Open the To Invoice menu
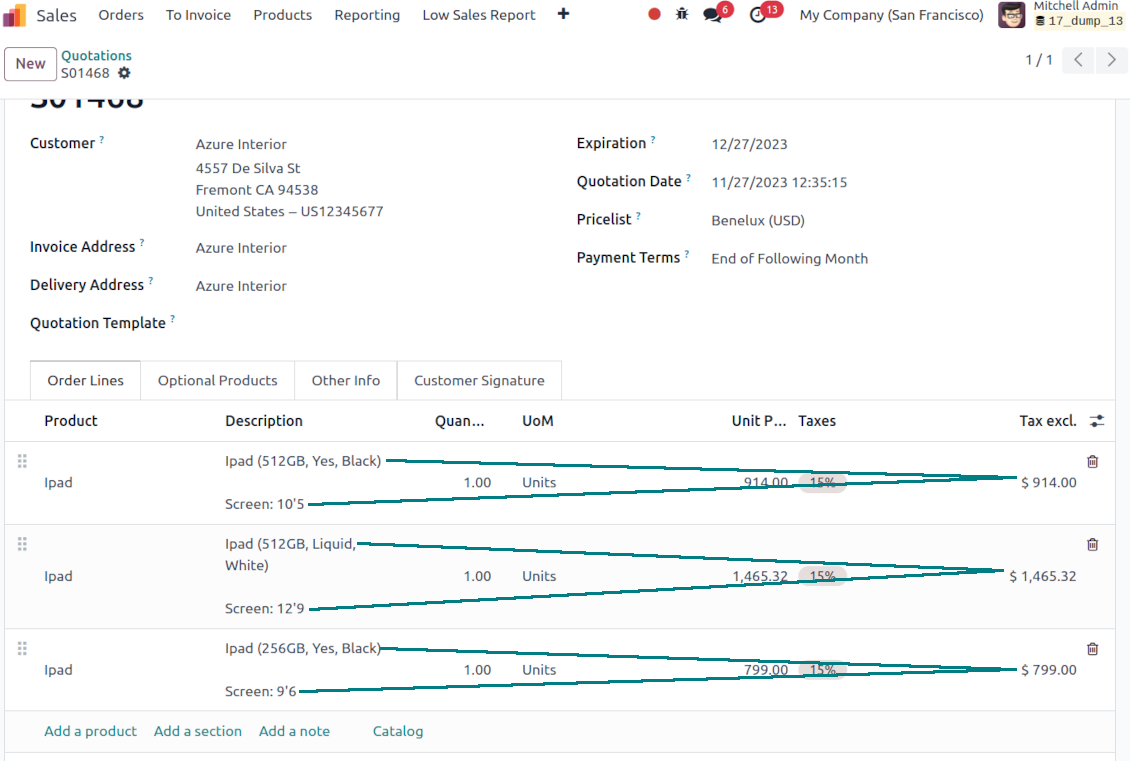 [198, 15]
